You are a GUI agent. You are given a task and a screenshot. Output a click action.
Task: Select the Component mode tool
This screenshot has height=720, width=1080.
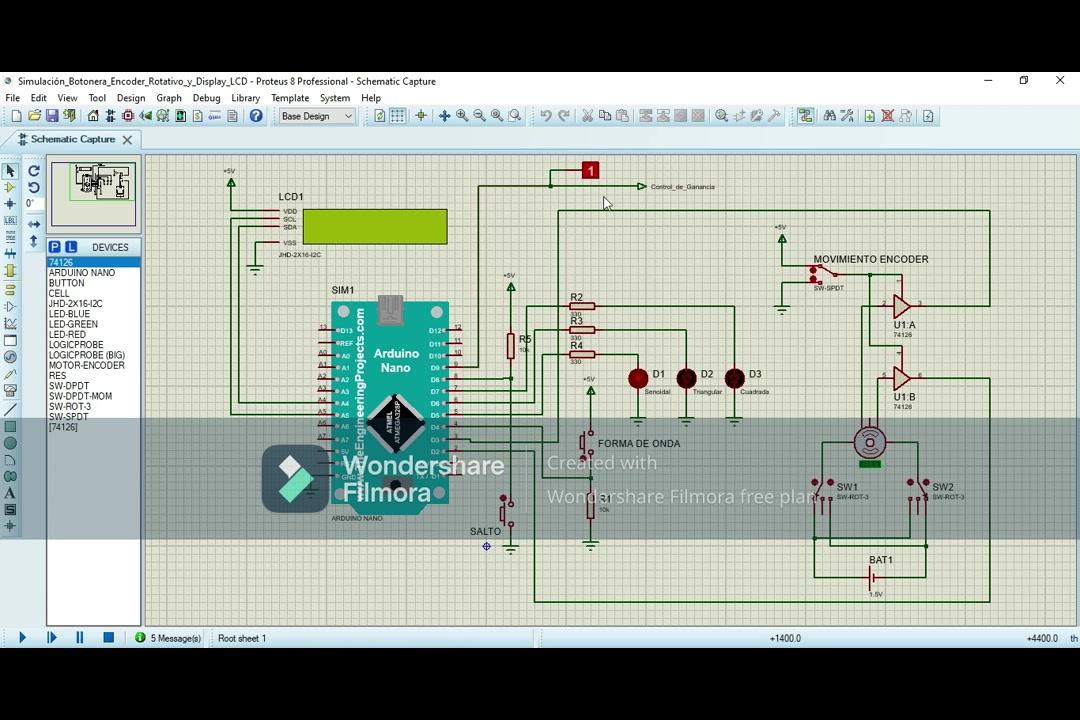pyautogui.click(x=10, y=187)
